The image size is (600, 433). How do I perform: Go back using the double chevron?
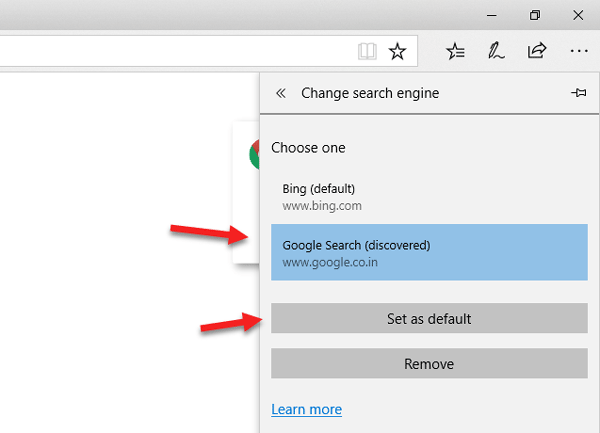[x=281, y=93]
